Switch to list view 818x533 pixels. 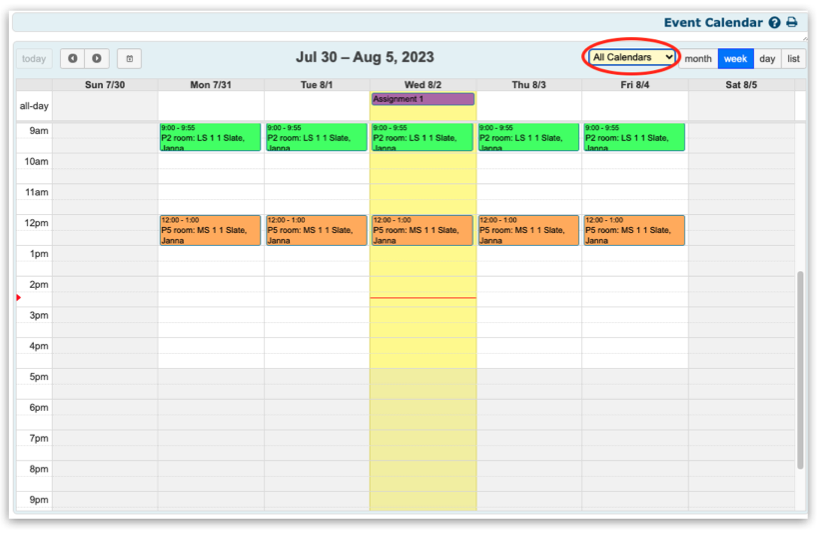click(793, 58)
